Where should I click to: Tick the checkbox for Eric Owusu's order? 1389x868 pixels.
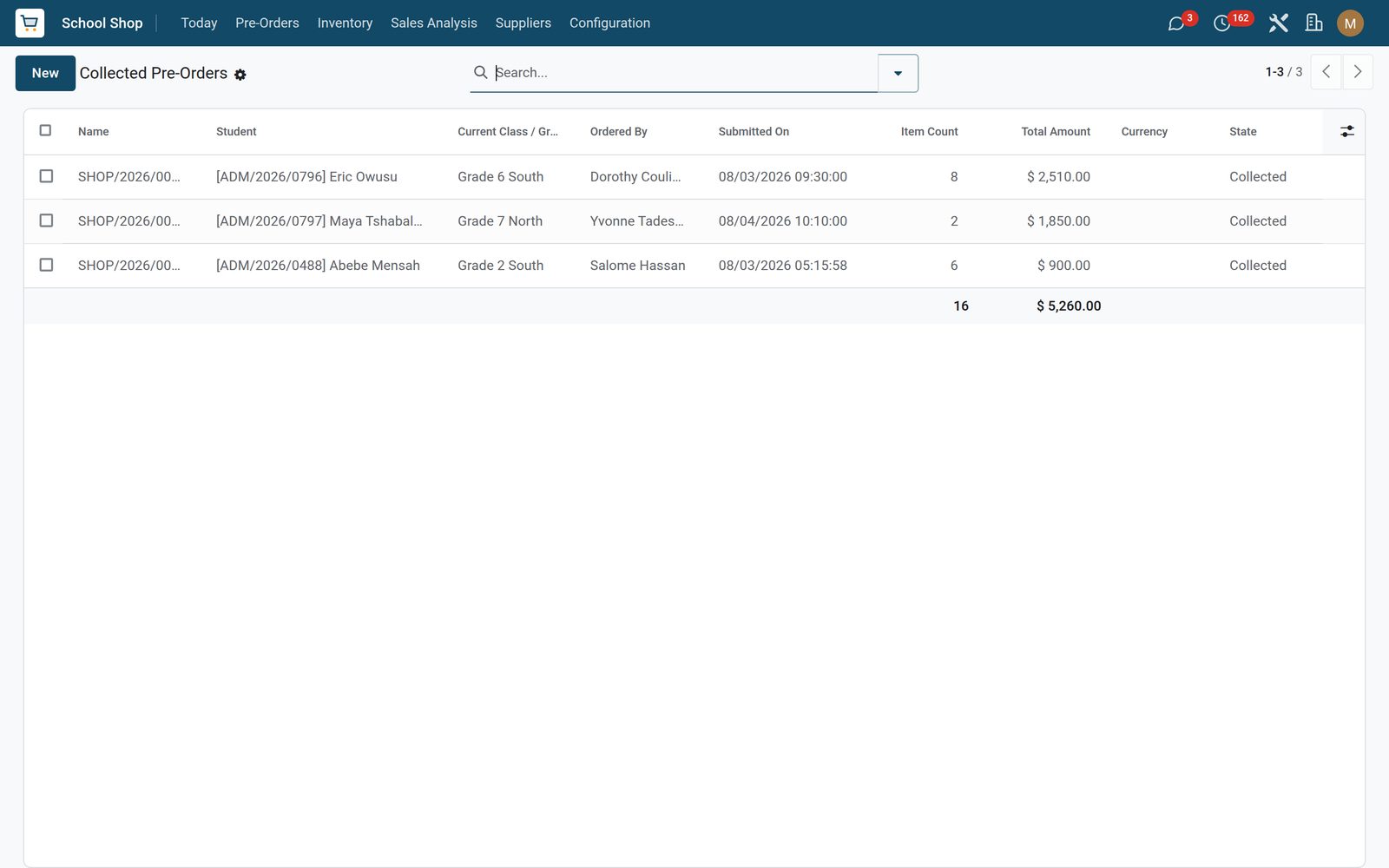point(46,176)
